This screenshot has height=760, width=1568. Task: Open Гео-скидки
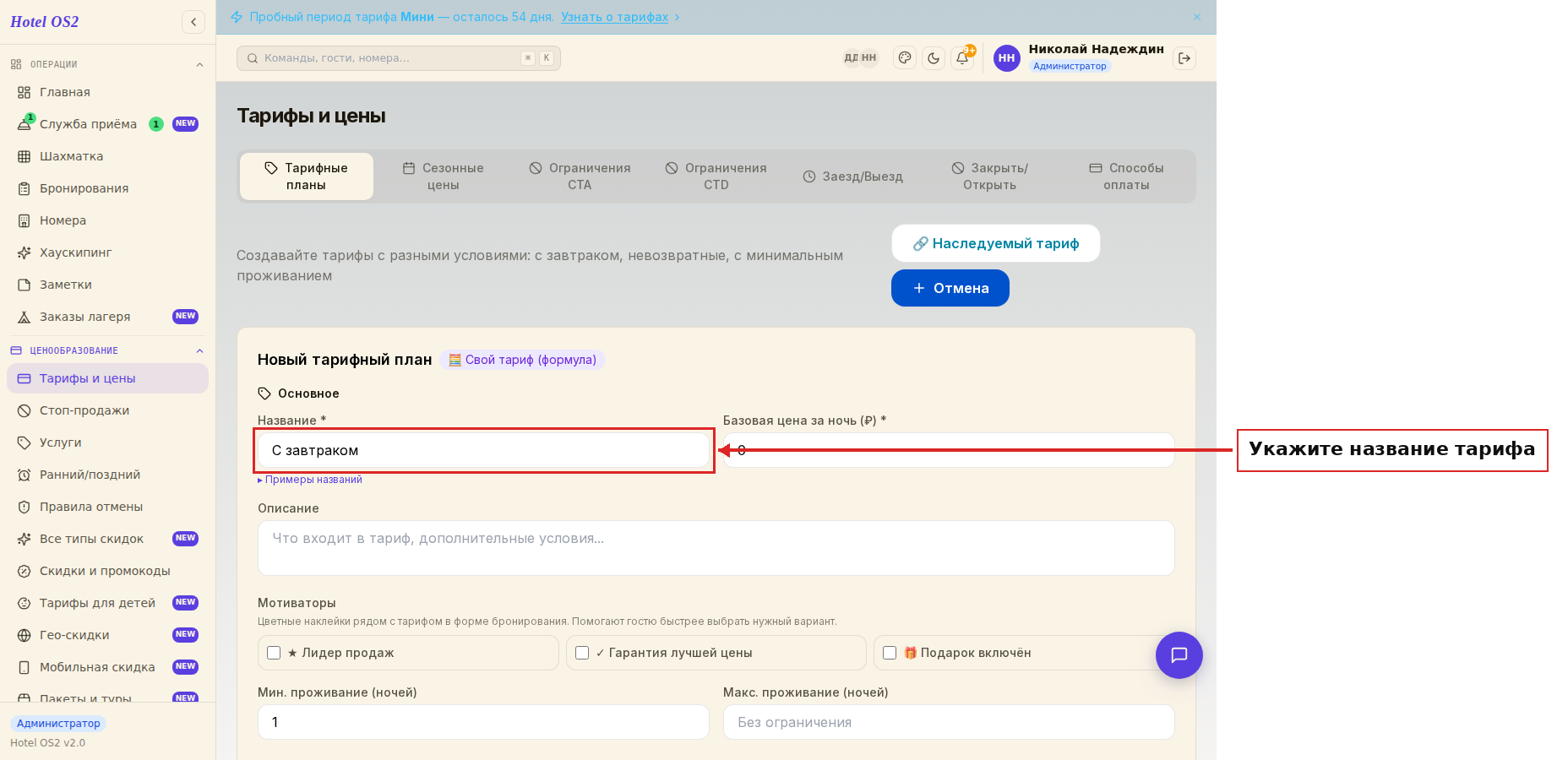(107, 635)
